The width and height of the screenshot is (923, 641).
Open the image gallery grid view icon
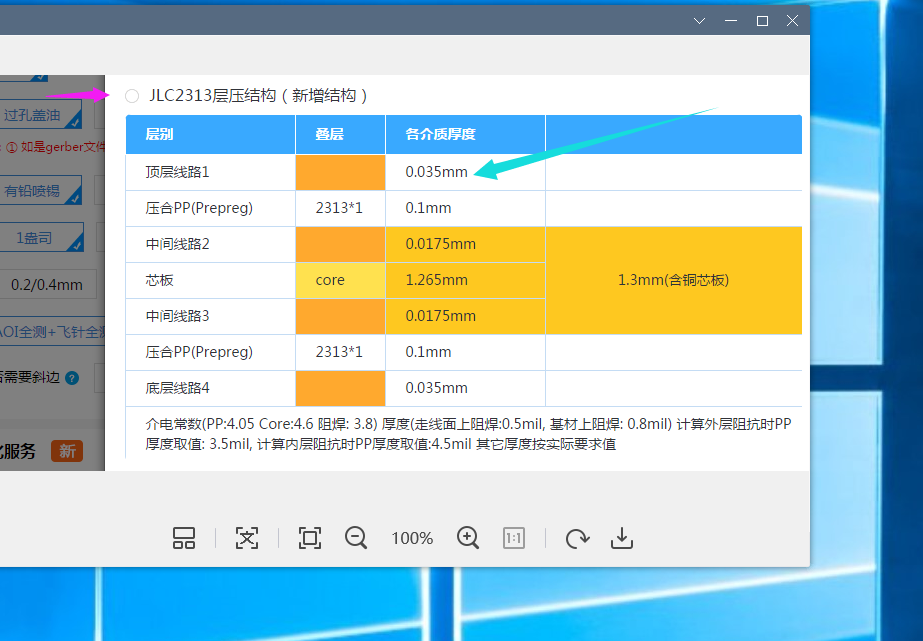[184, 537]
